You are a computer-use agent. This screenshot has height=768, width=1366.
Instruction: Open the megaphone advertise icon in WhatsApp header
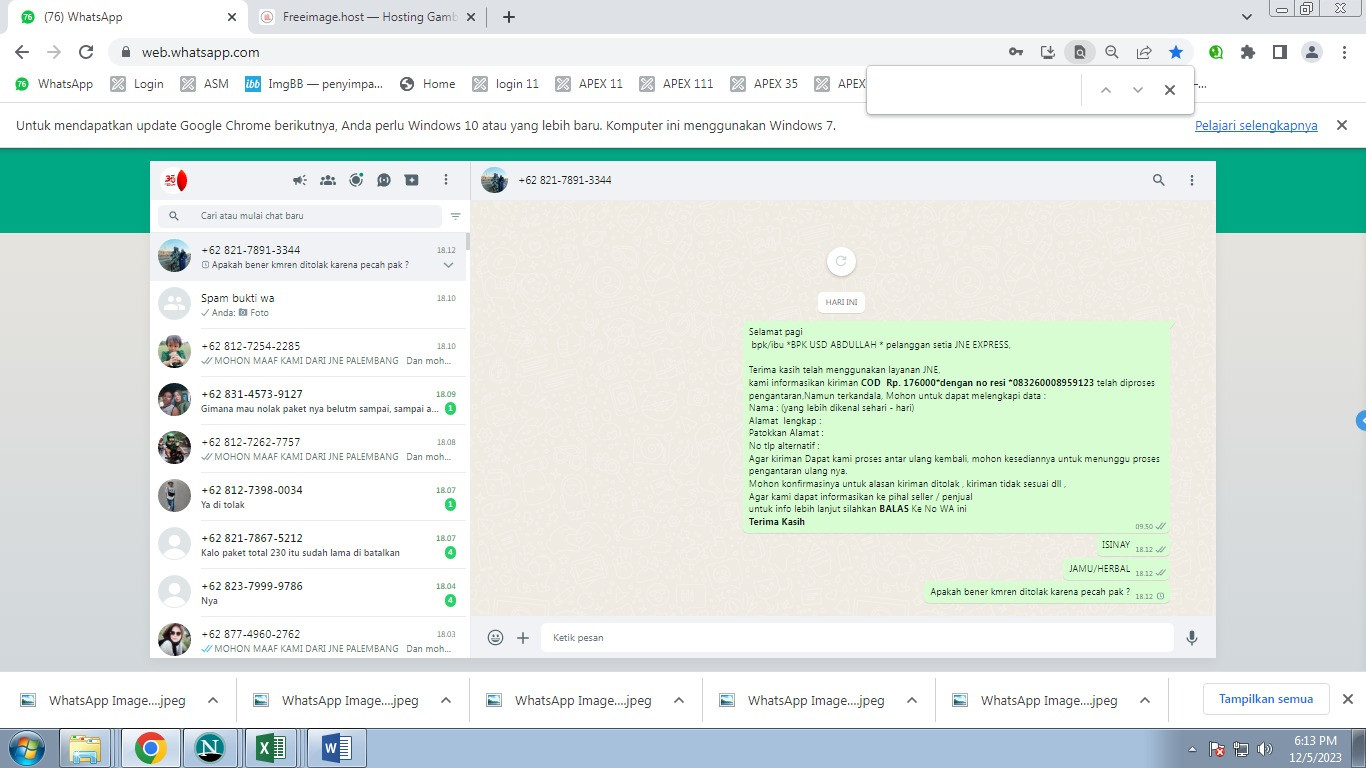point(299,180)
